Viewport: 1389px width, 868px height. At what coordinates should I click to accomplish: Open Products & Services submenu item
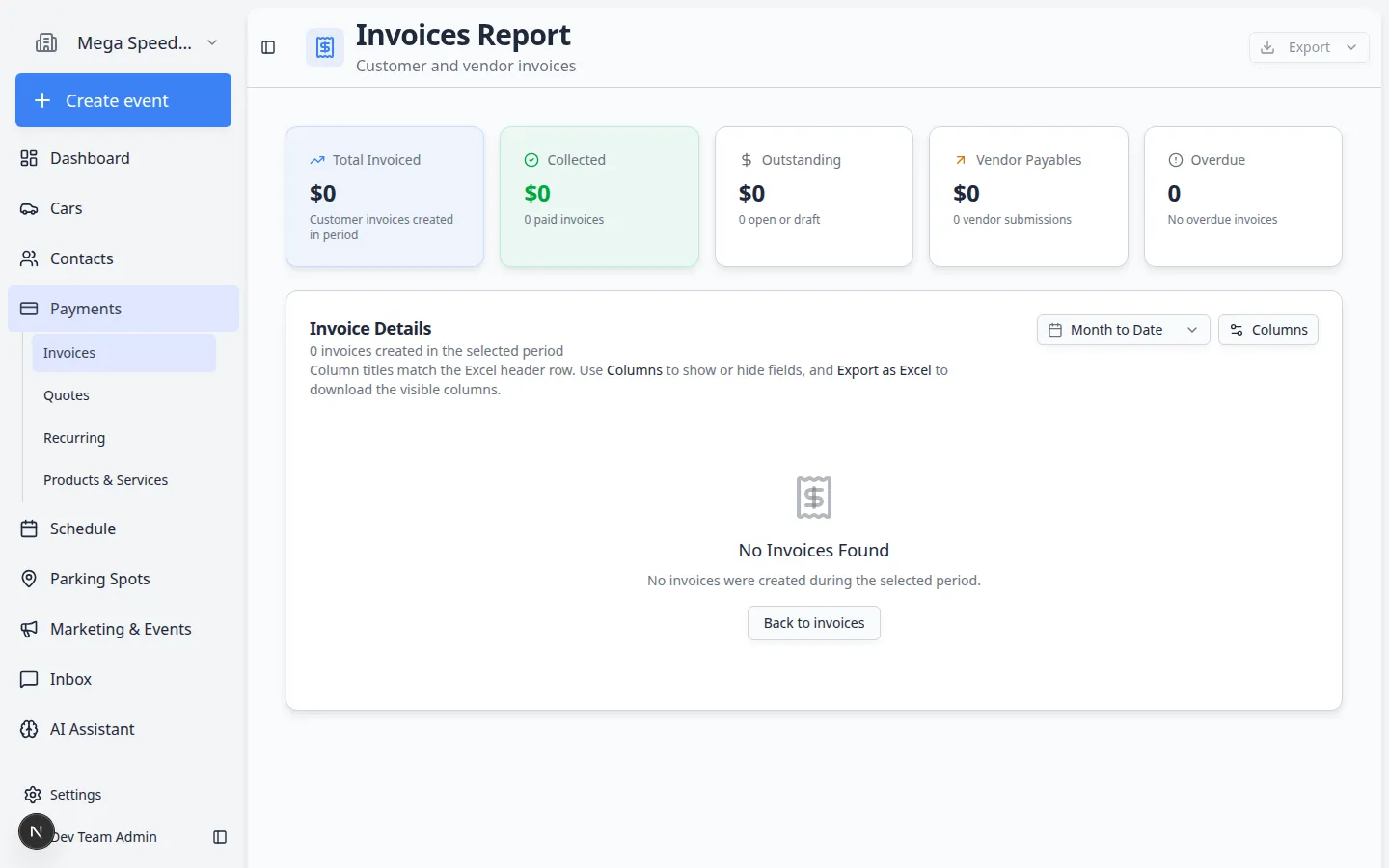click(123, 480)
